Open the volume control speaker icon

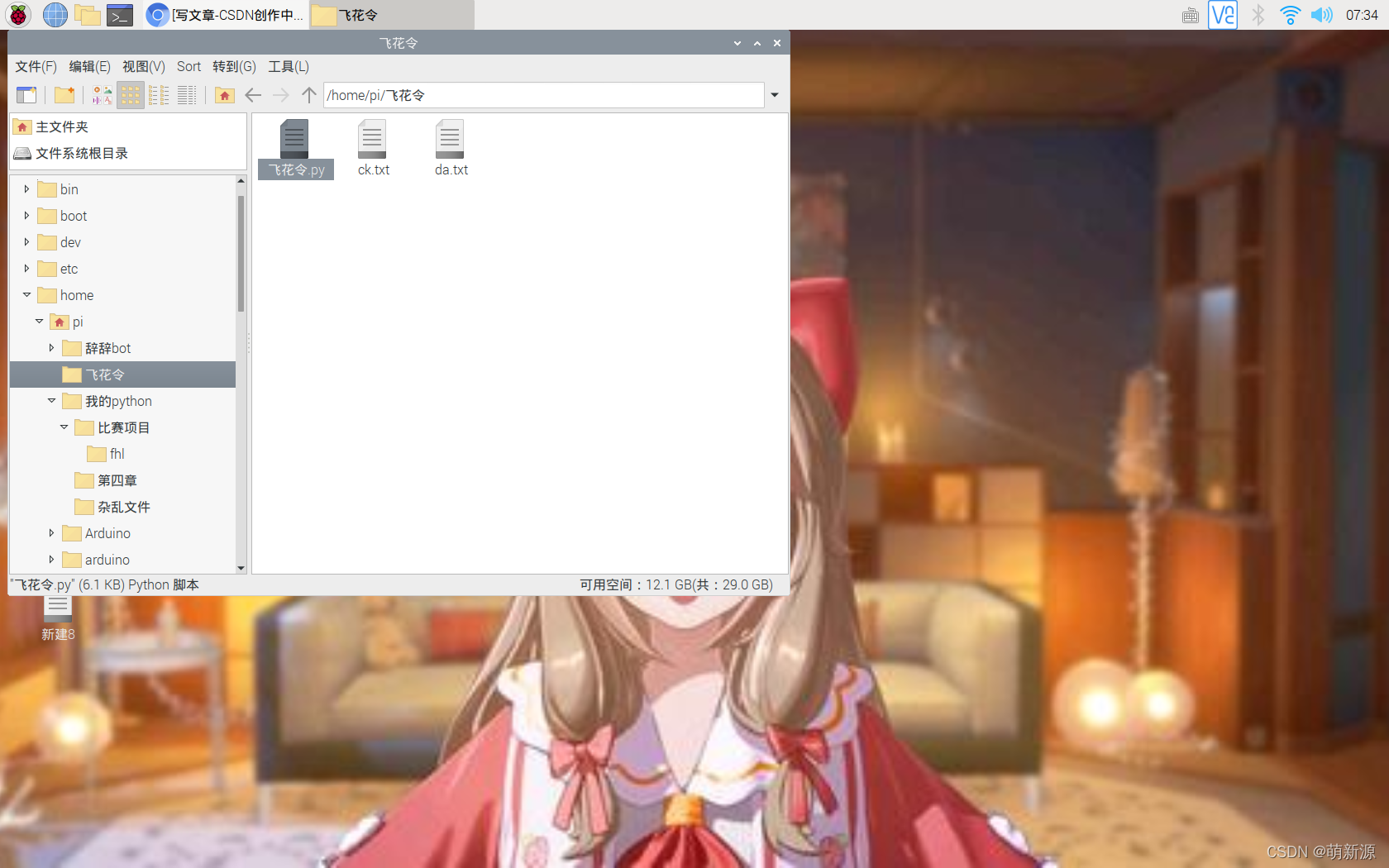(x=1322, y=15)
